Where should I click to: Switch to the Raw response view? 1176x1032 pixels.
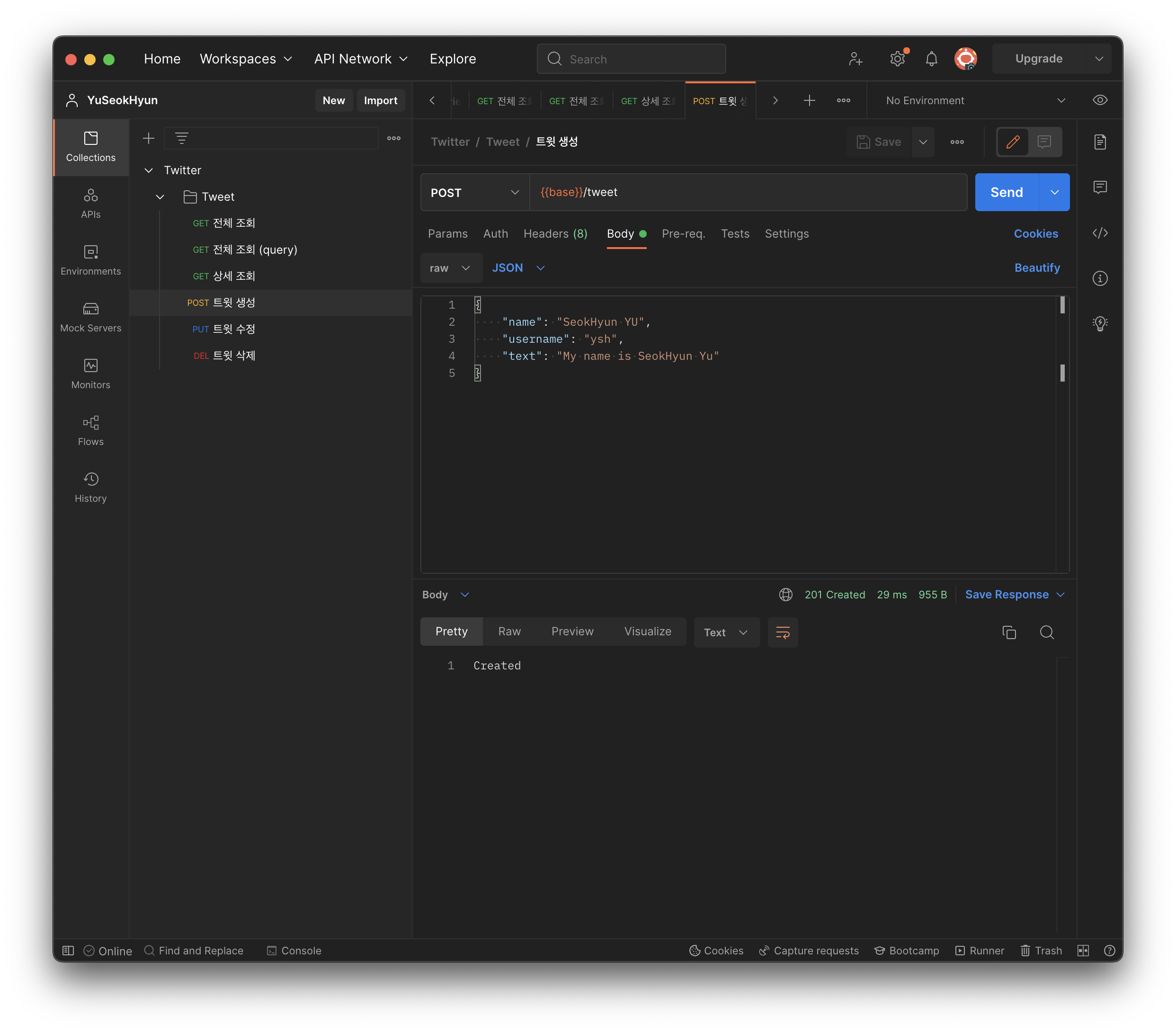coord(509,631)
